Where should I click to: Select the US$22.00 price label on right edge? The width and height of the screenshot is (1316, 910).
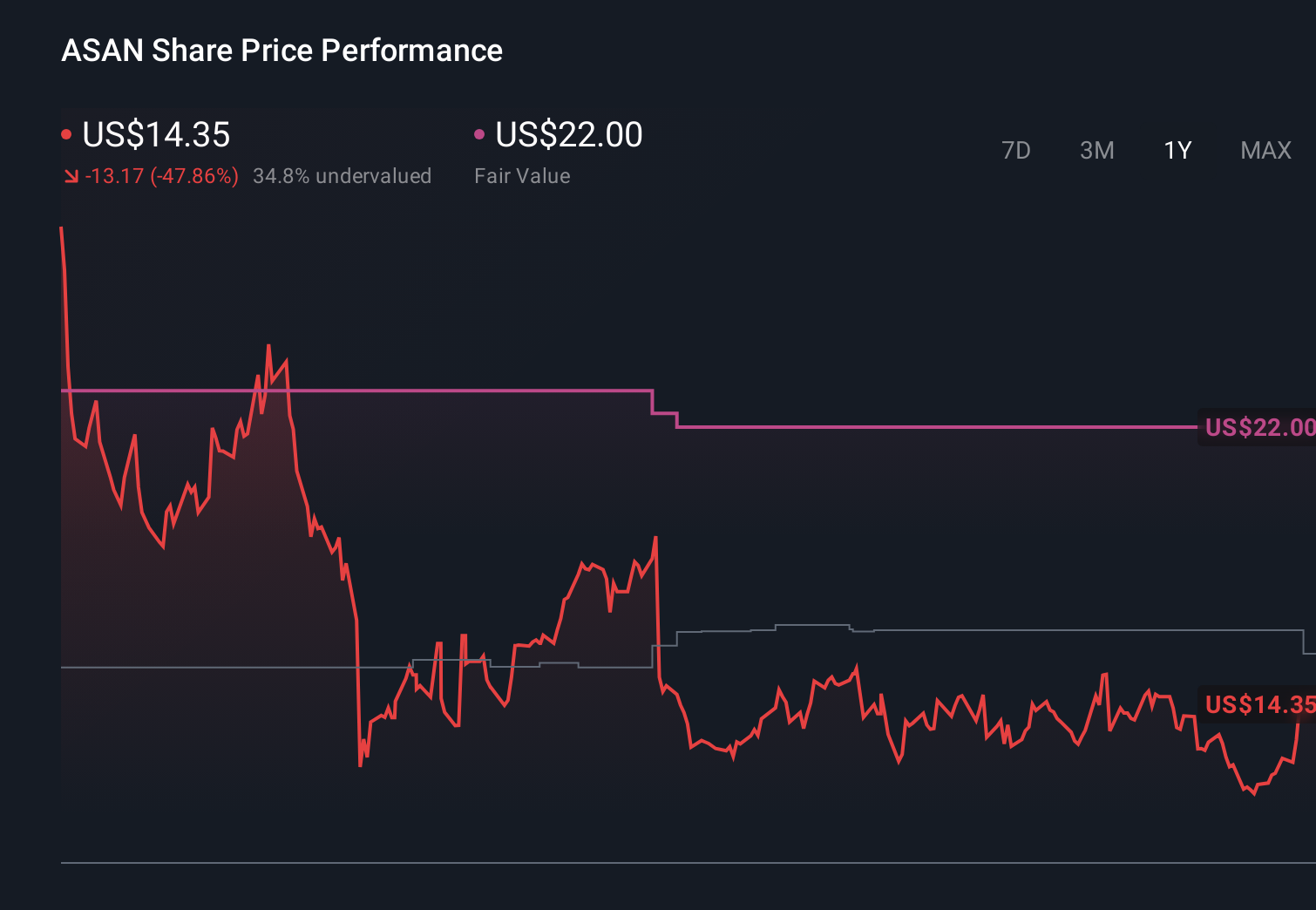pos(1258,427)
